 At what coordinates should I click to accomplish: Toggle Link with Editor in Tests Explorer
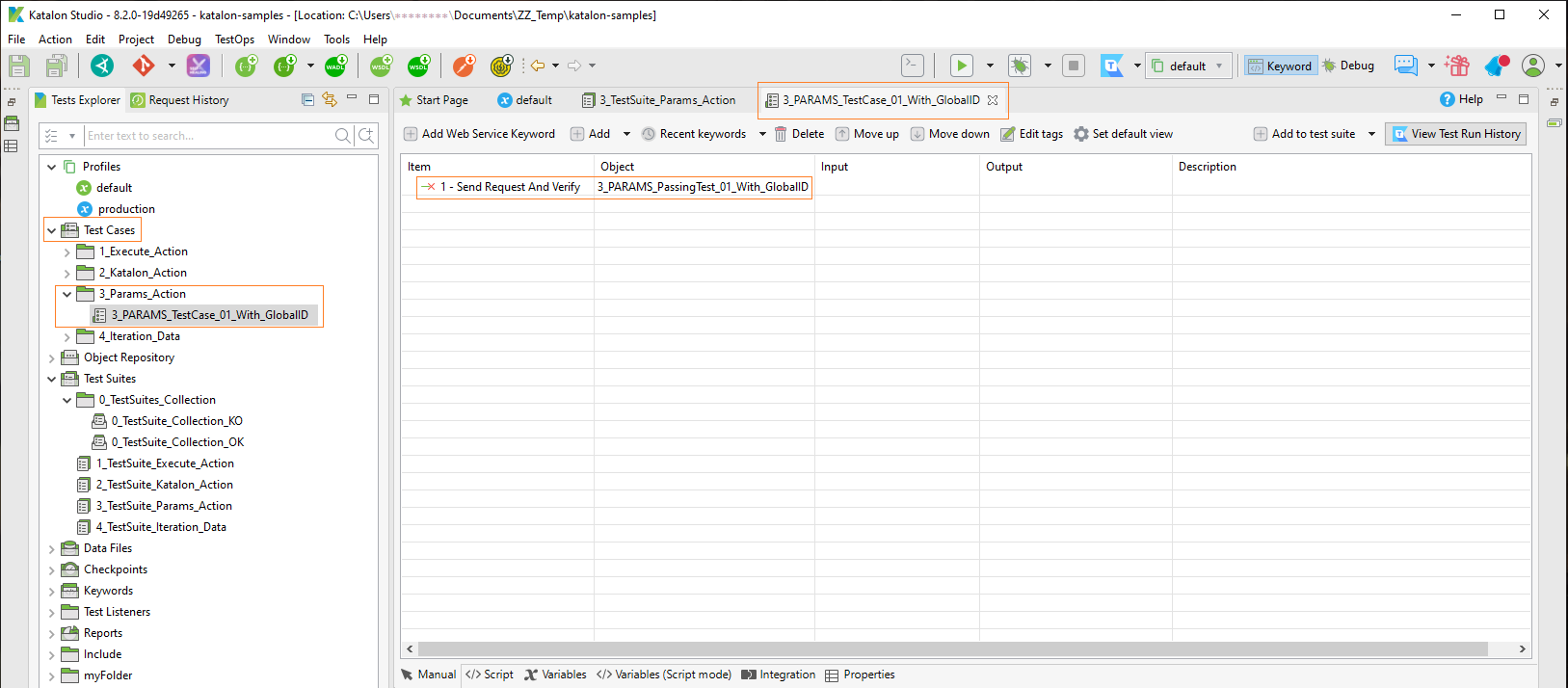330,99
